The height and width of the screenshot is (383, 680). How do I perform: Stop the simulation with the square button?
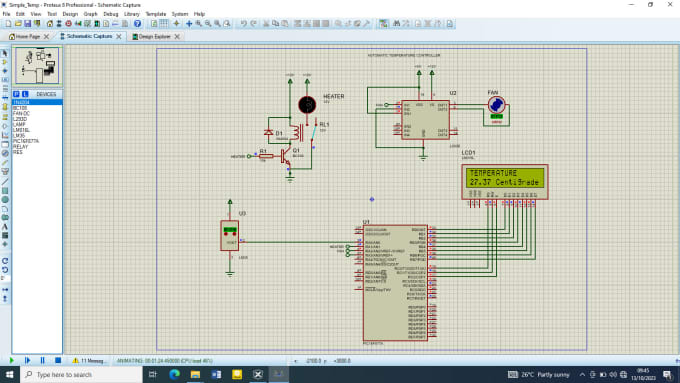(58, 360)
